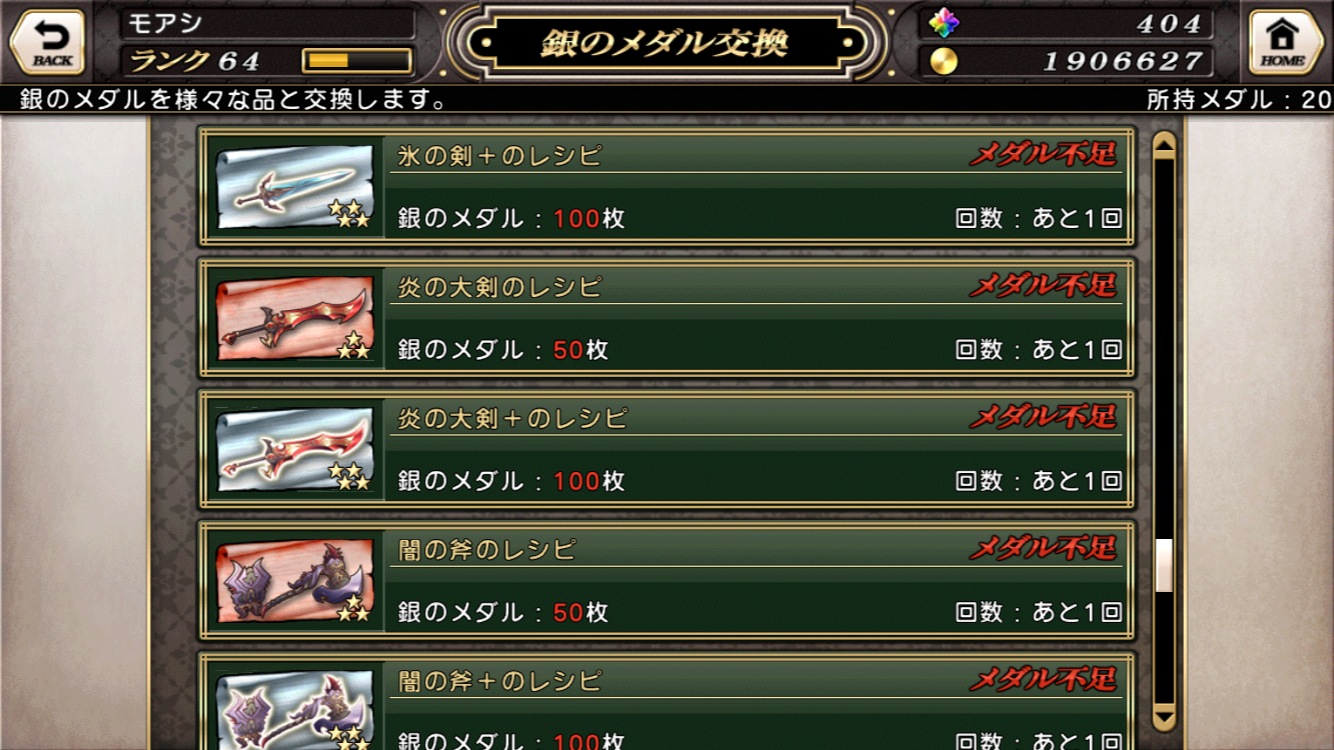The width and height of the screenshot is (1334, 750).
Task: Tap the rank 64 experience progress bar
Action: click(357, 61)
